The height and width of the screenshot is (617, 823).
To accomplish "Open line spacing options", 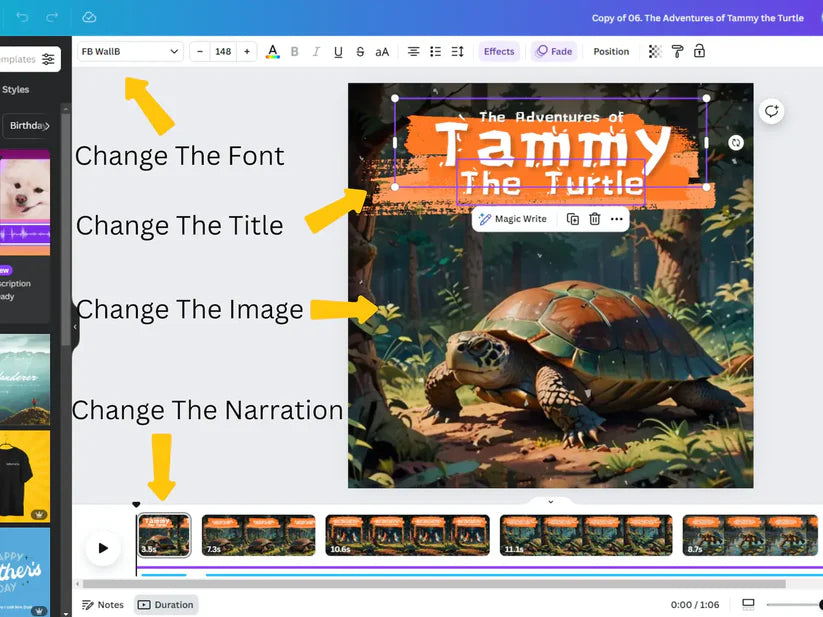I will click(x=457, y=52).
